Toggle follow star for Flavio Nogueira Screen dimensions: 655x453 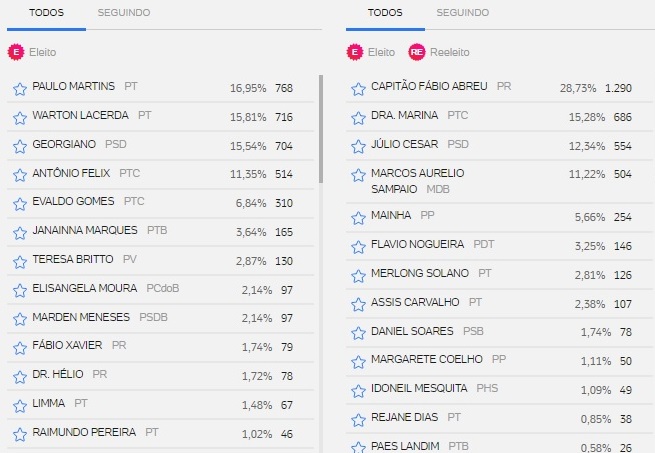358,247
